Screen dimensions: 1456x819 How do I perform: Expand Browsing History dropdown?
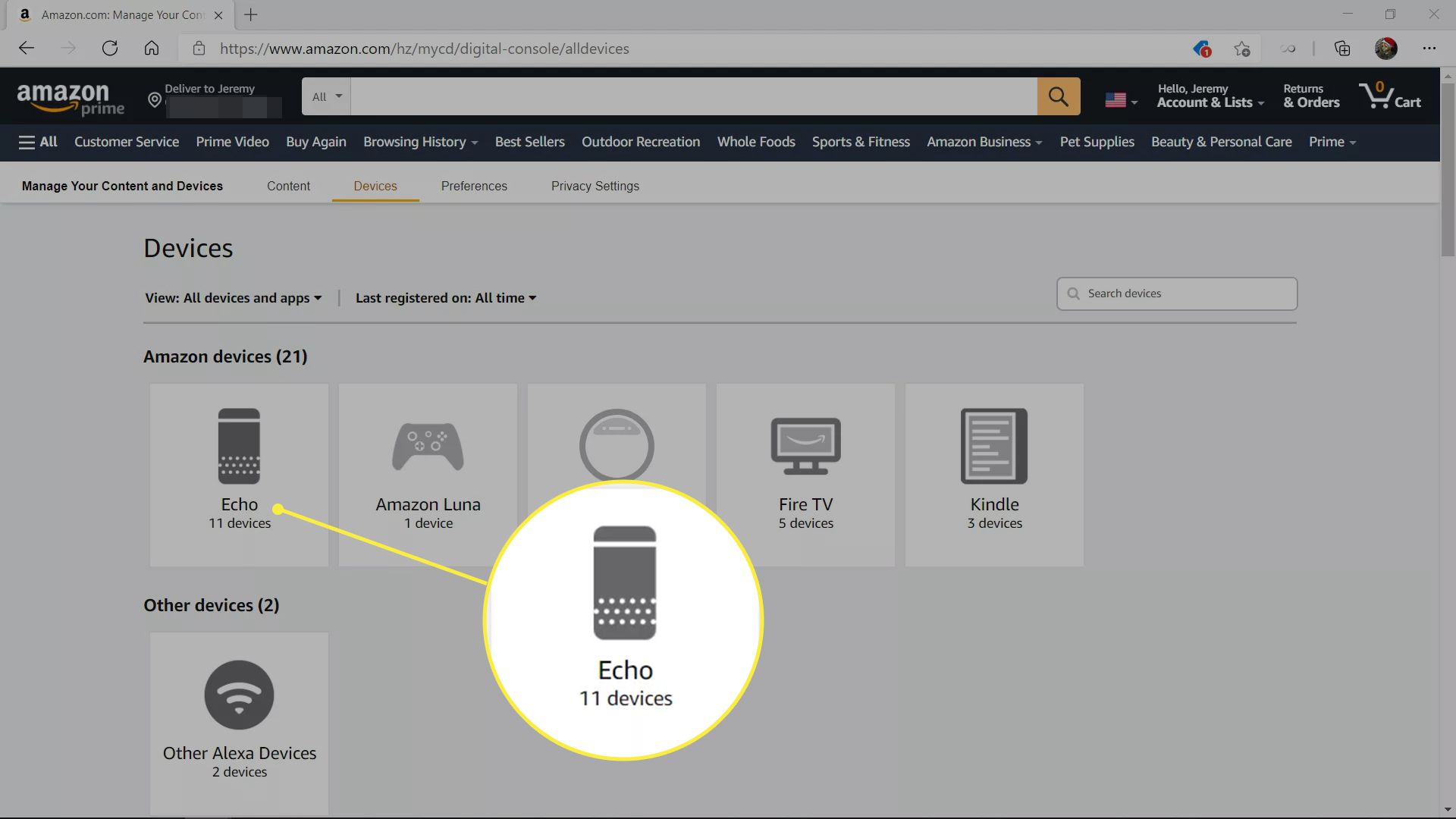(420, 142)
